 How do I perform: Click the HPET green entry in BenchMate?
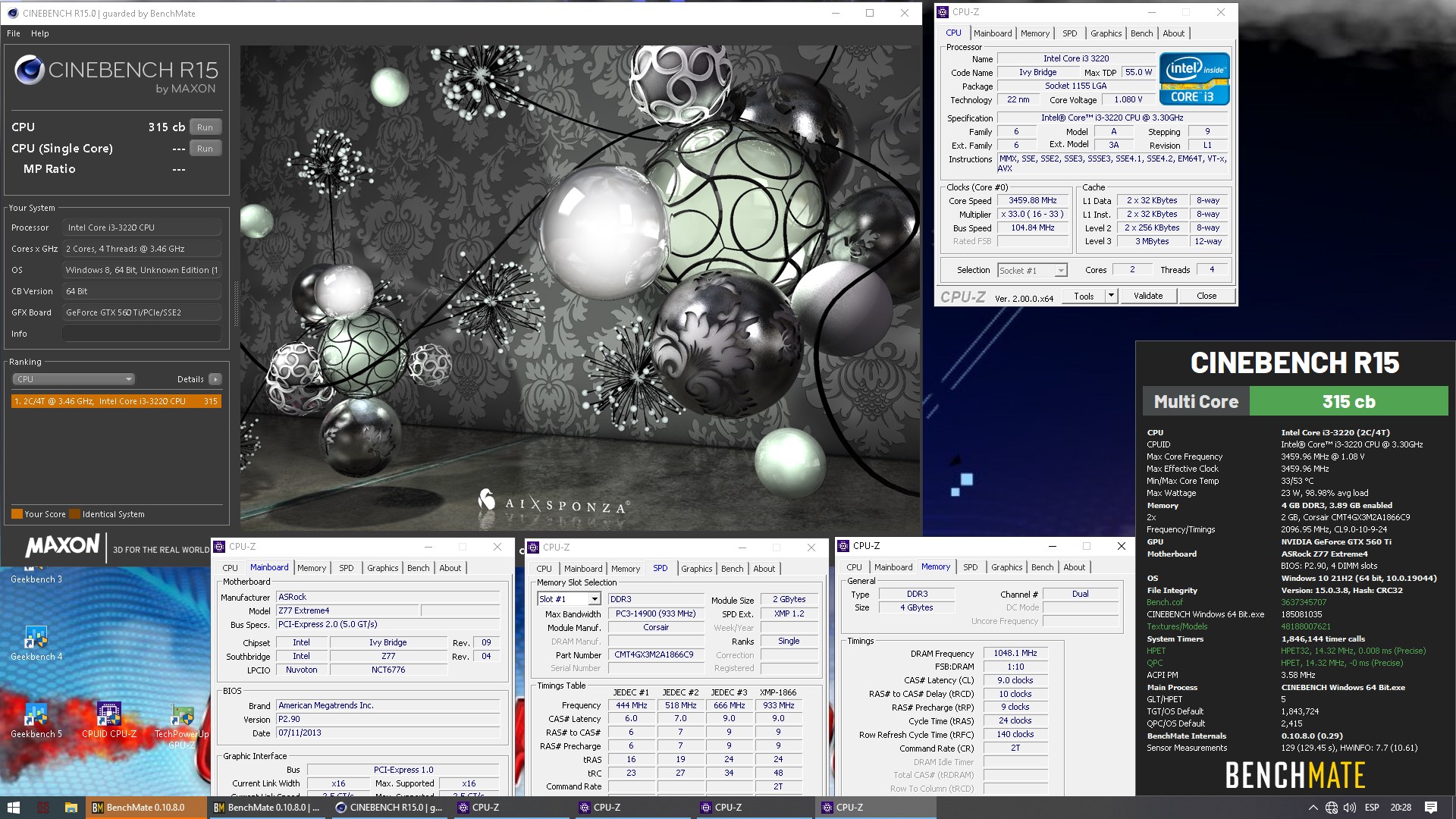click(1156, 651)
